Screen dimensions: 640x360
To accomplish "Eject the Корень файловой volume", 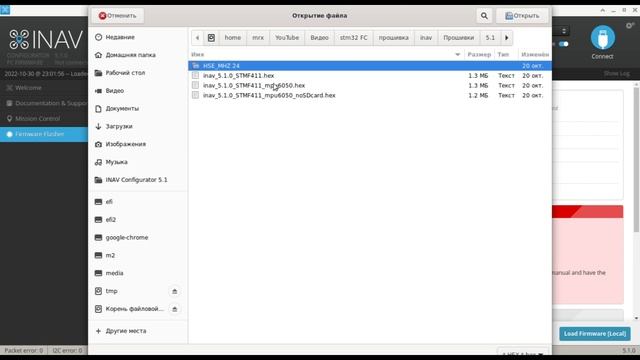I will click(x=175, y=309).
